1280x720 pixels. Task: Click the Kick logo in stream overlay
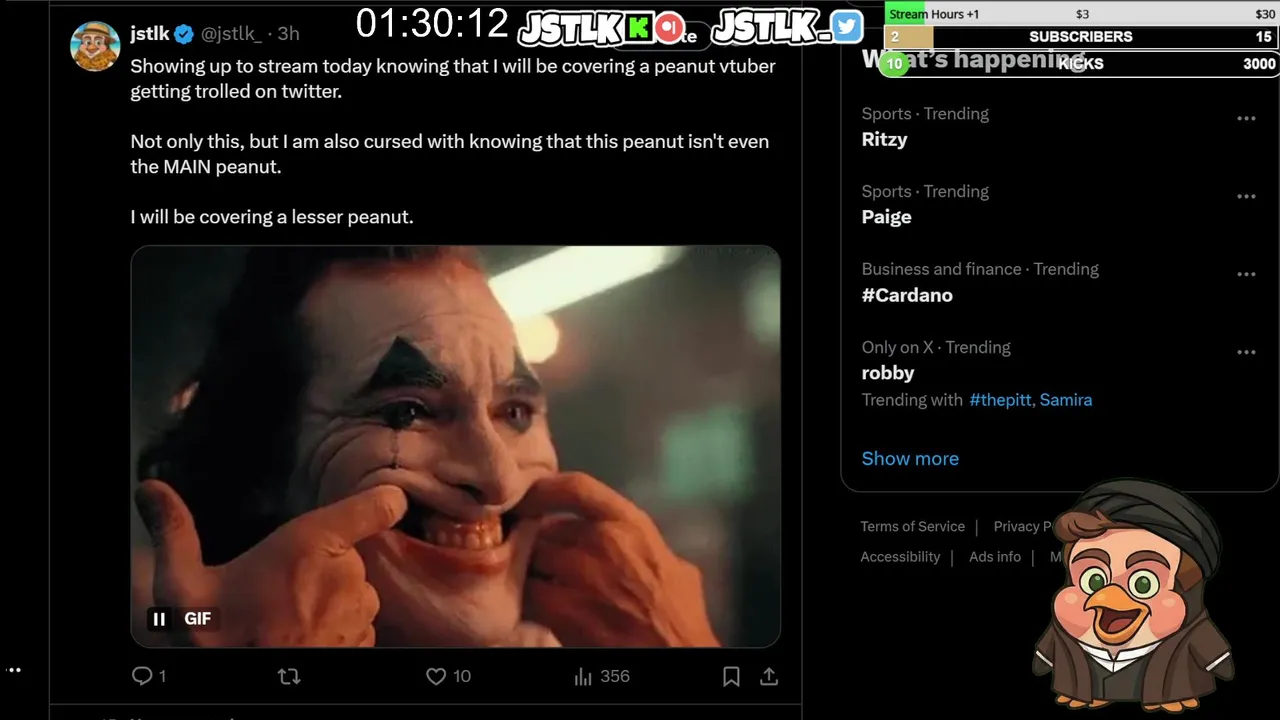(x=639, y=28)
